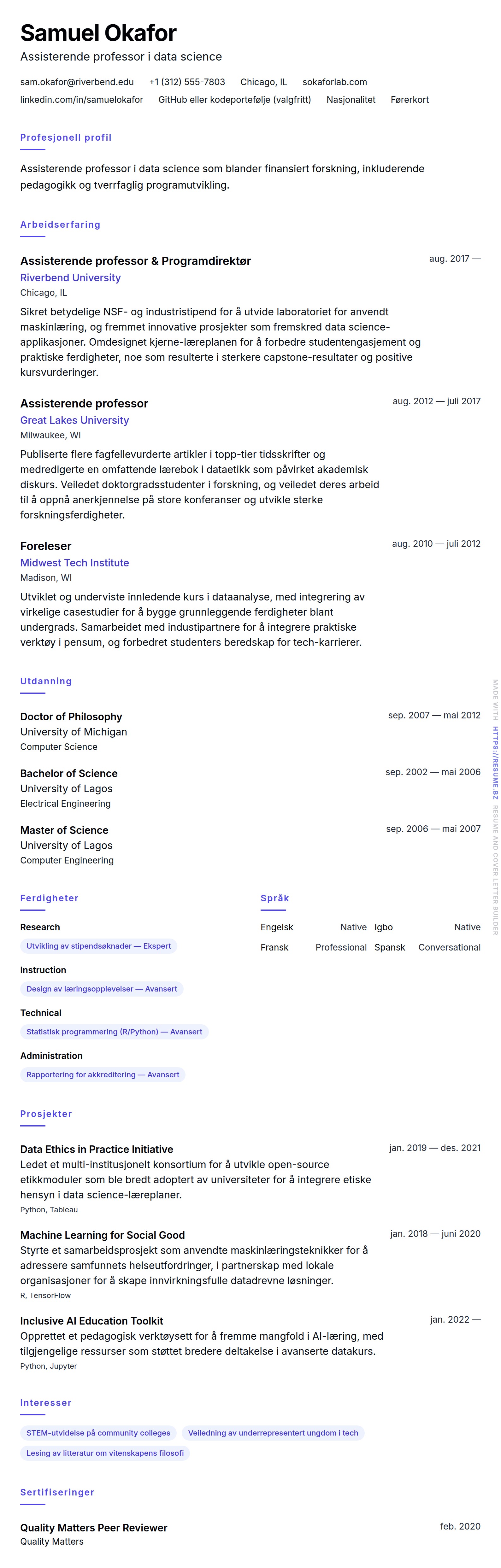Select the Design av læringsopplevelser skill tag

point(102,989)
